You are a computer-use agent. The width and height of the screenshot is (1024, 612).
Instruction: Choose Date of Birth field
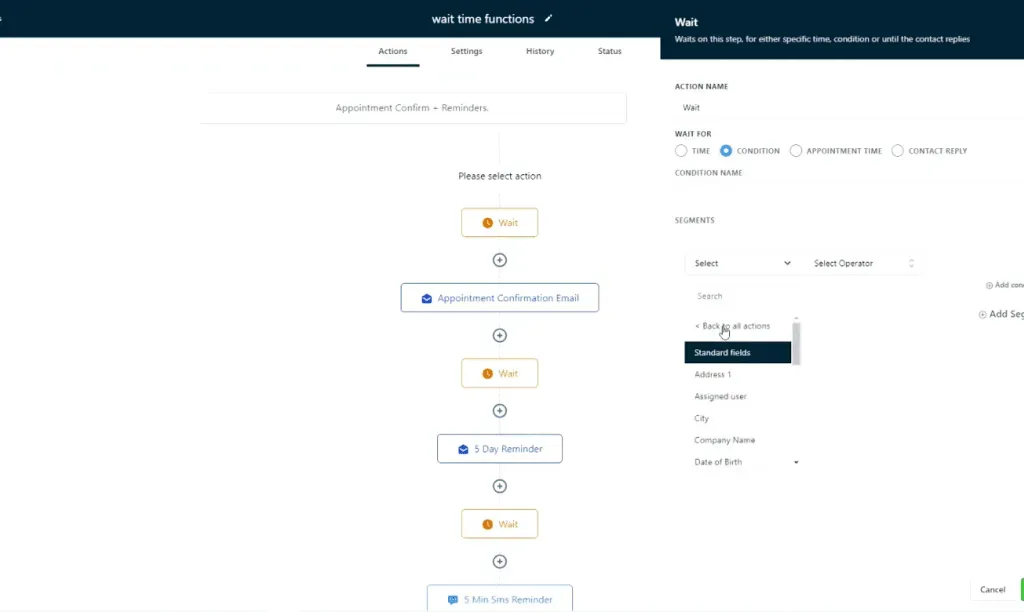(x=737, y=462)
